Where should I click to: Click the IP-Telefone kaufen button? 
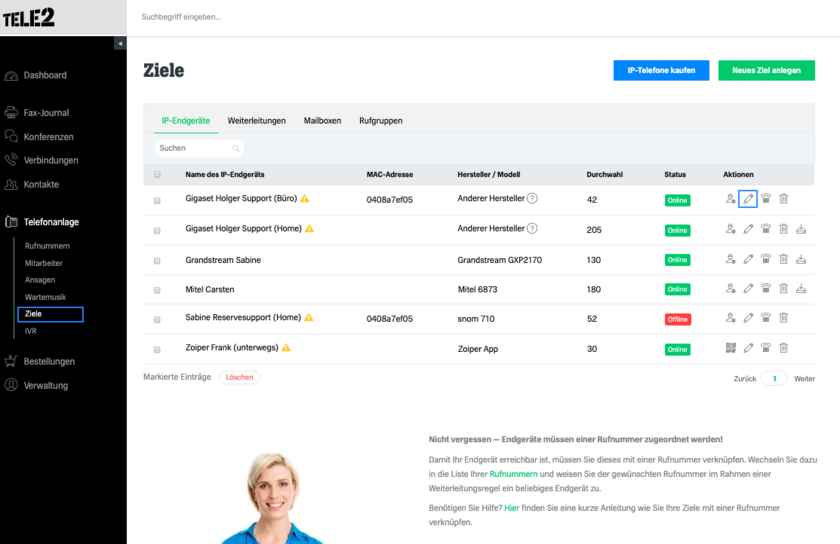coord(661,70)
